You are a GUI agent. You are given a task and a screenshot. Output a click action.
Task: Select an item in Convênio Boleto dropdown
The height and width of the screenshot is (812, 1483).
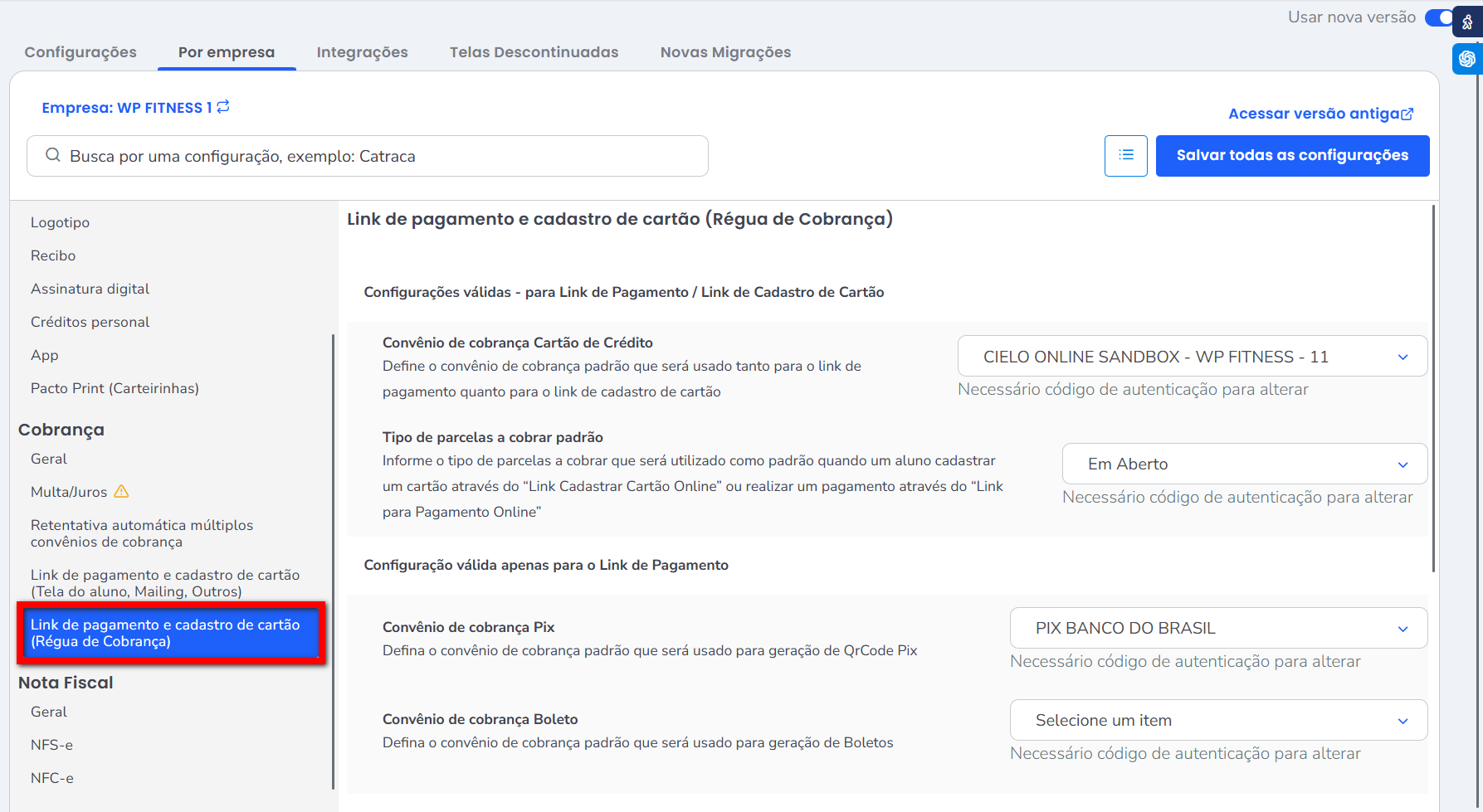[1217, 721]
